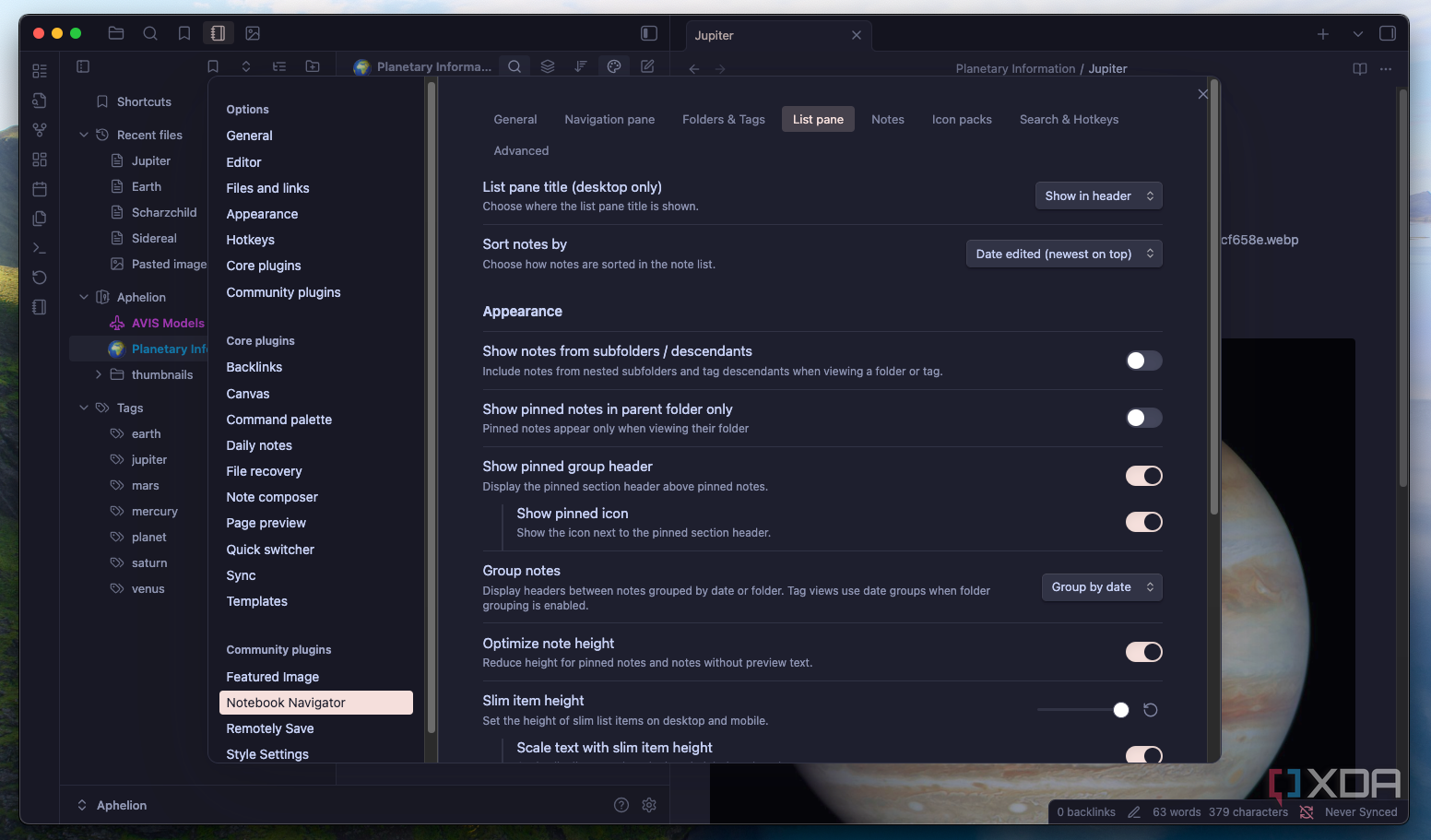The height and width of the screenshot is (840, 1431).
Task: Disable Show pinned group header toggle
Action: coord(1144,476)
